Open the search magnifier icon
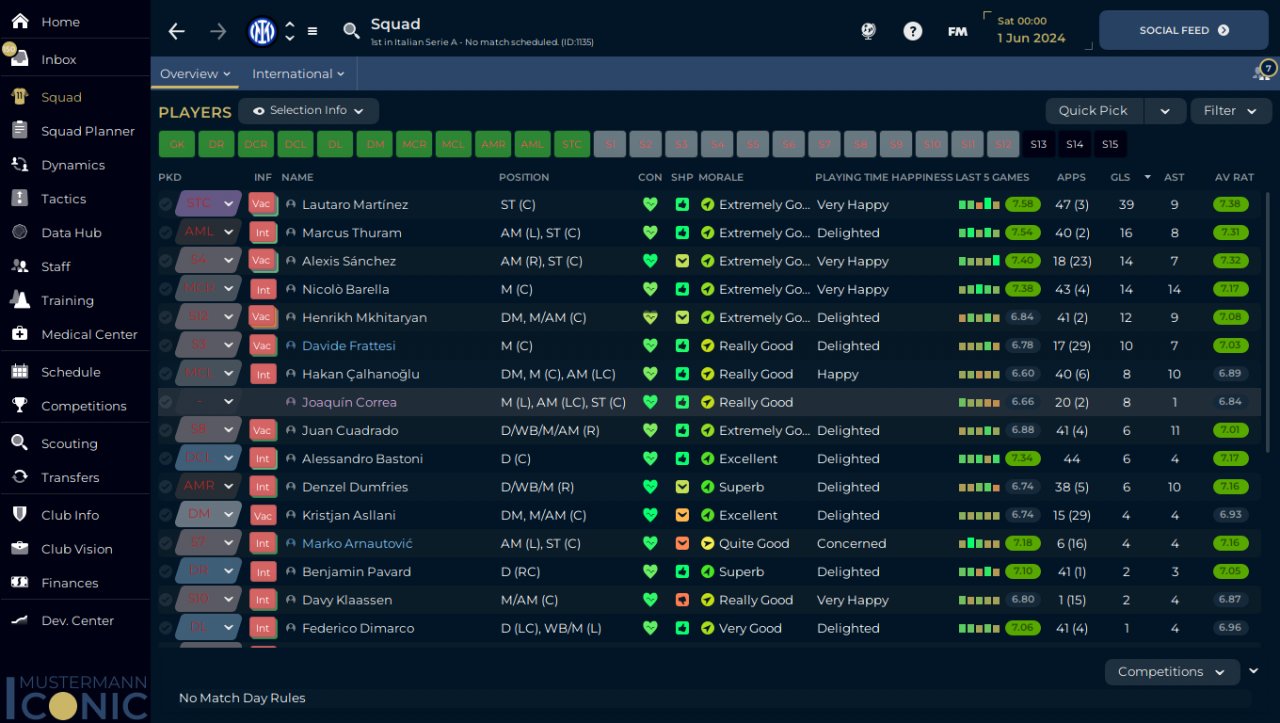 point(351,31)
